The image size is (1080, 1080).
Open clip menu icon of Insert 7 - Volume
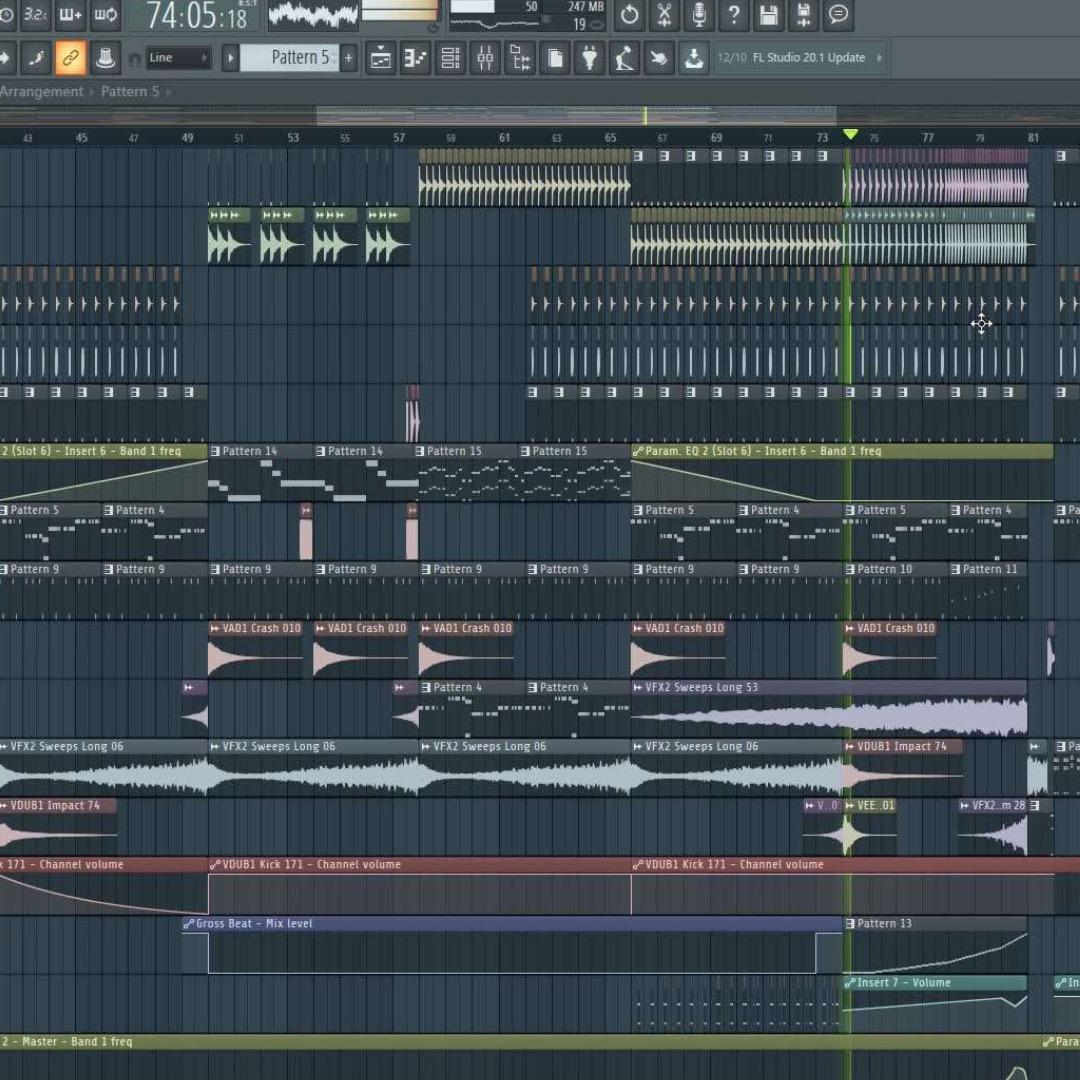[850, 983]
